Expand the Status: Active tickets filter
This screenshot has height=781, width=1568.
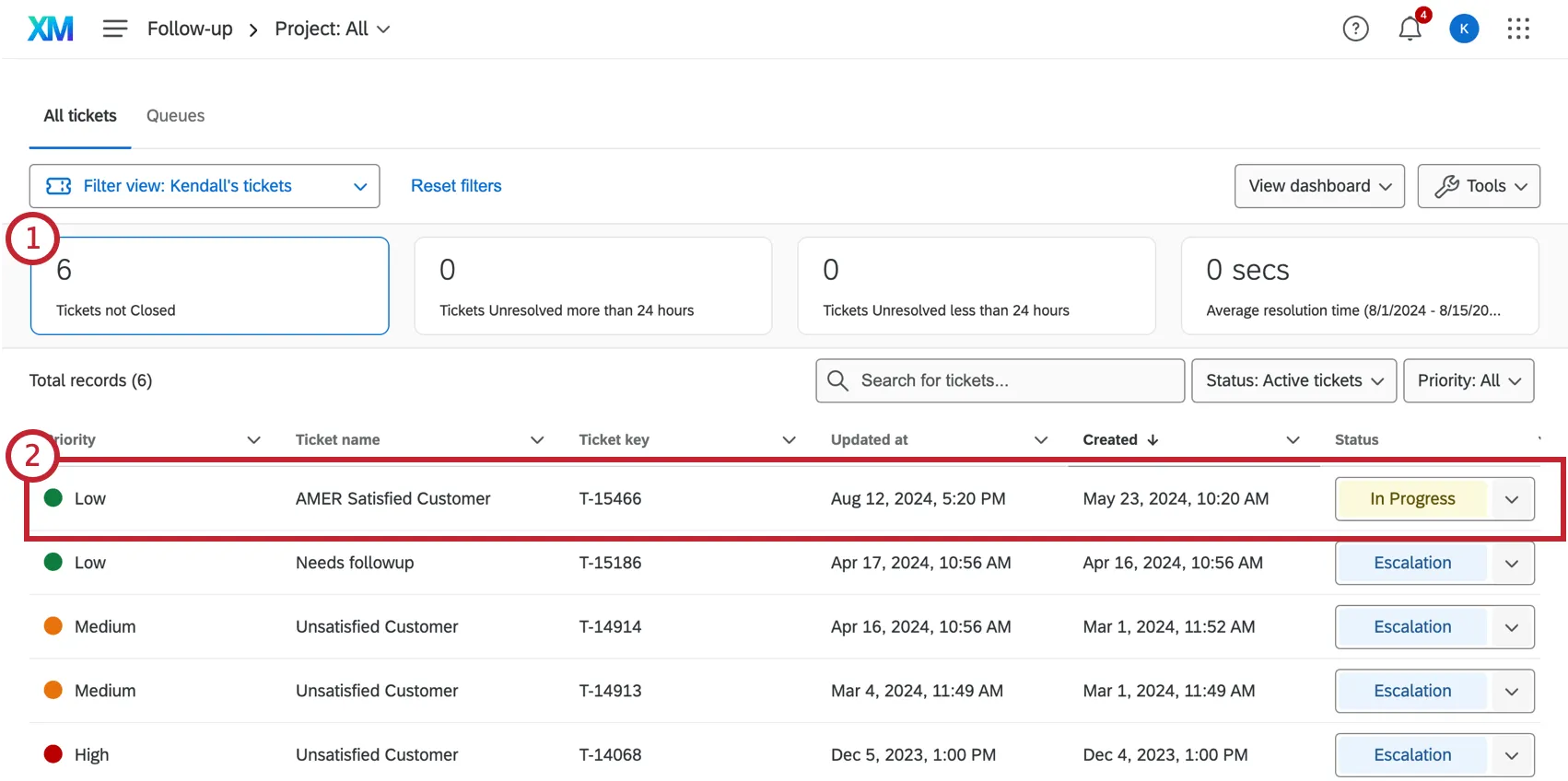1293,380
